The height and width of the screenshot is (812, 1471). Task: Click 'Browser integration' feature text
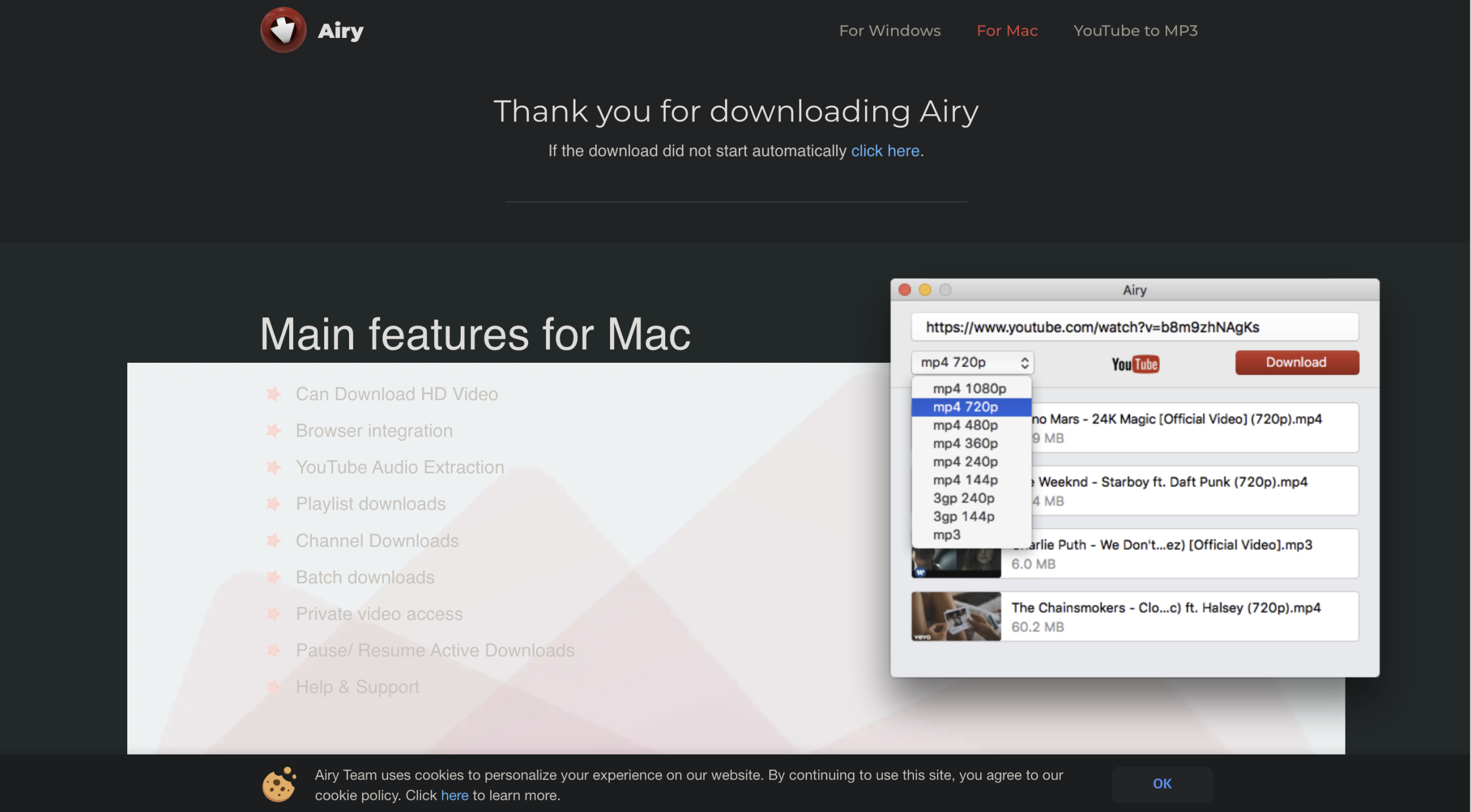(x=374, y=431)
